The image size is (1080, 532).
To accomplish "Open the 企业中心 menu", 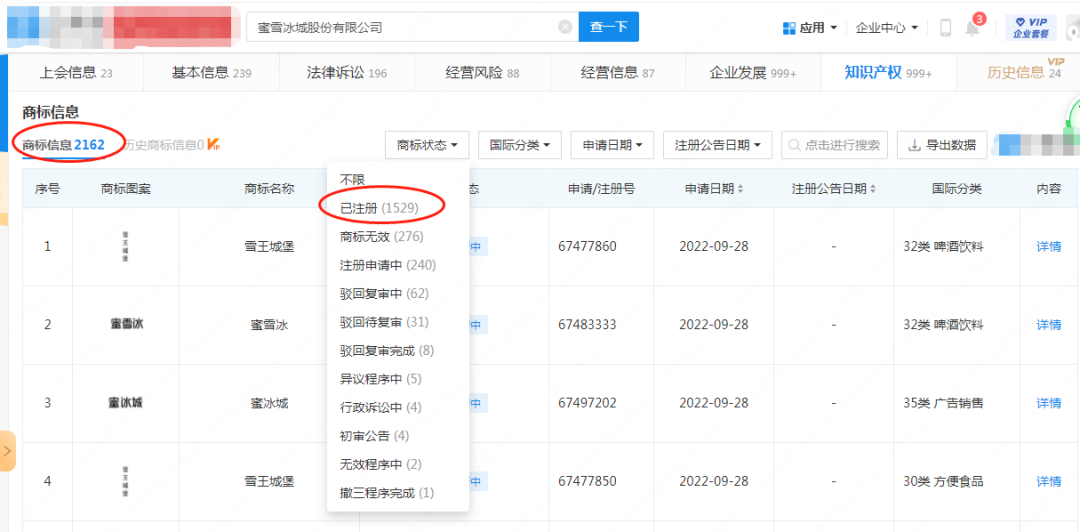I will coord(886,28).
